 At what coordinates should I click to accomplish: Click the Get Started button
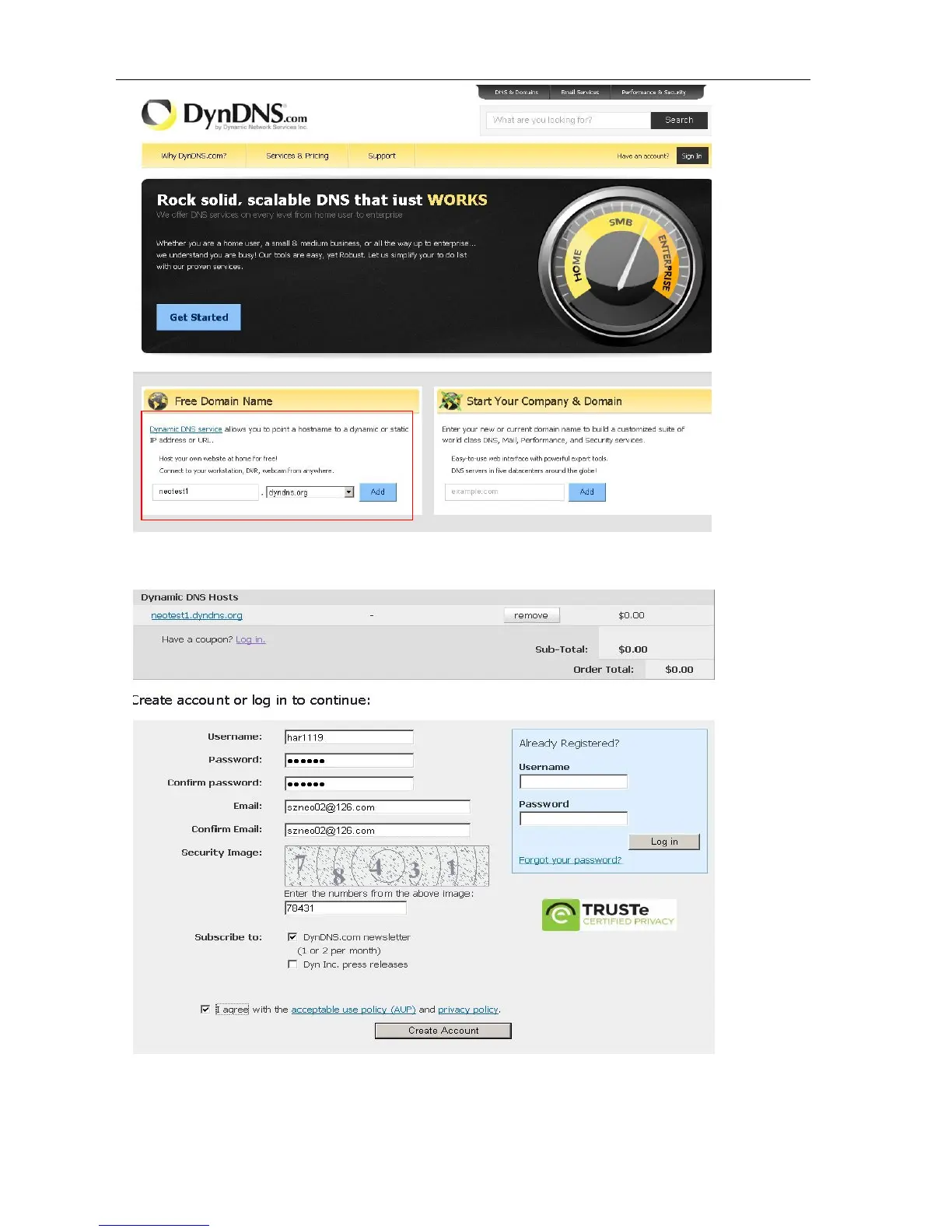[198, 317]
